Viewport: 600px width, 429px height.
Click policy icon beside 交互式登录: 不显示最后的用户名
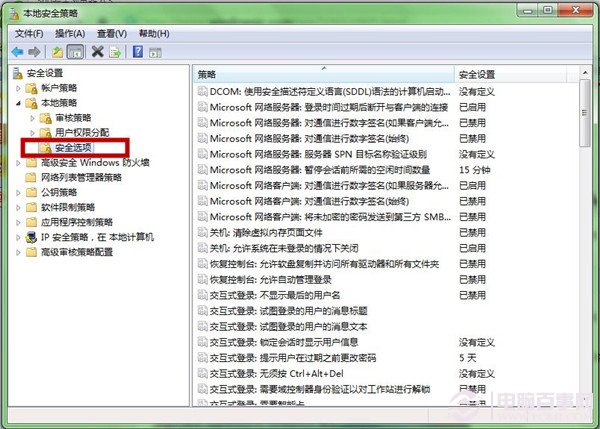[x=202, y=295]
